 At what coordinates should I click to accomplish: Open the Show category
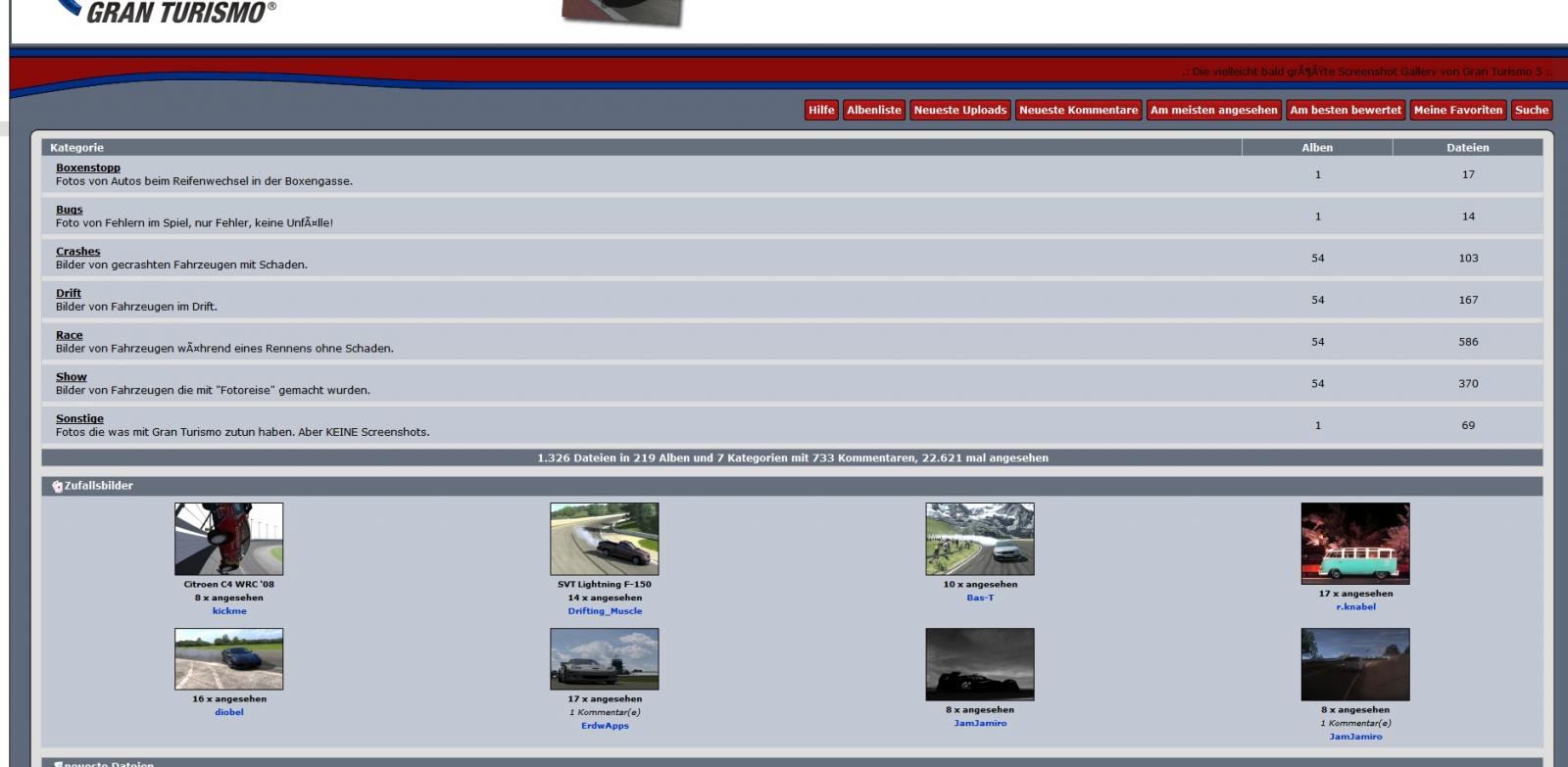[72, 377]
